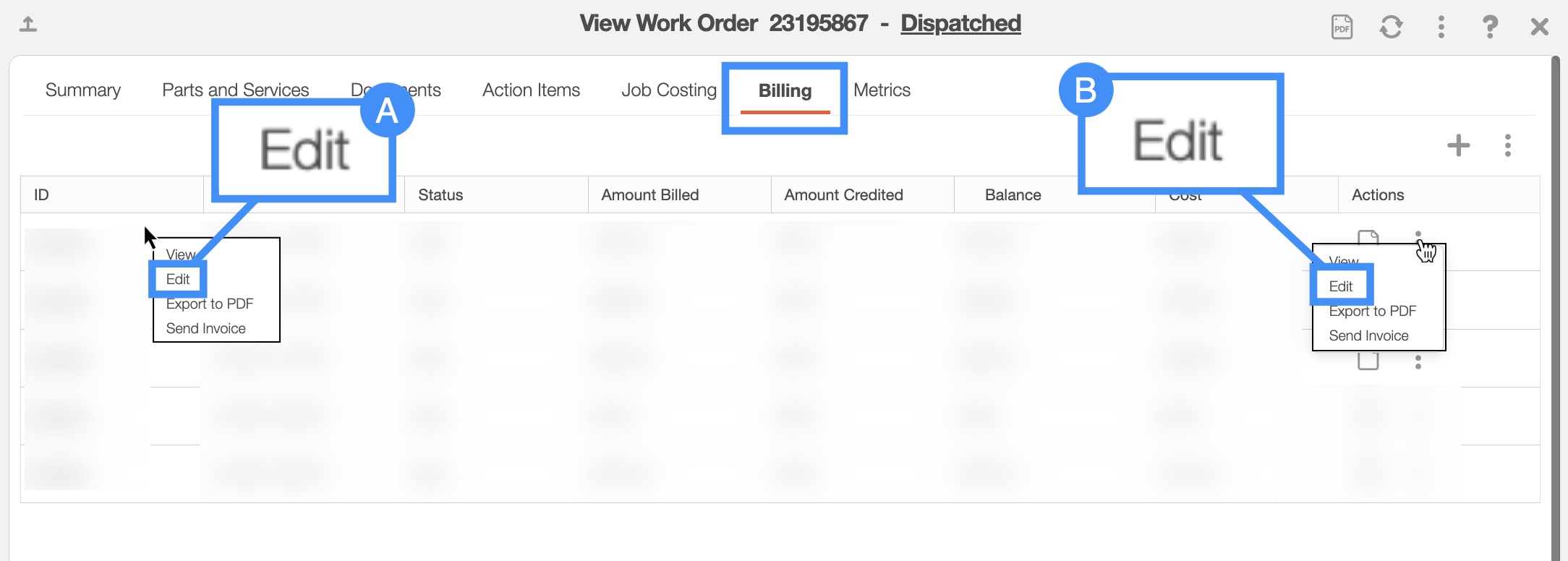The width and height of the screenshot is (1568, 561).
Task: Open third row's three-dot actions menu
Action: (1418, 362)
